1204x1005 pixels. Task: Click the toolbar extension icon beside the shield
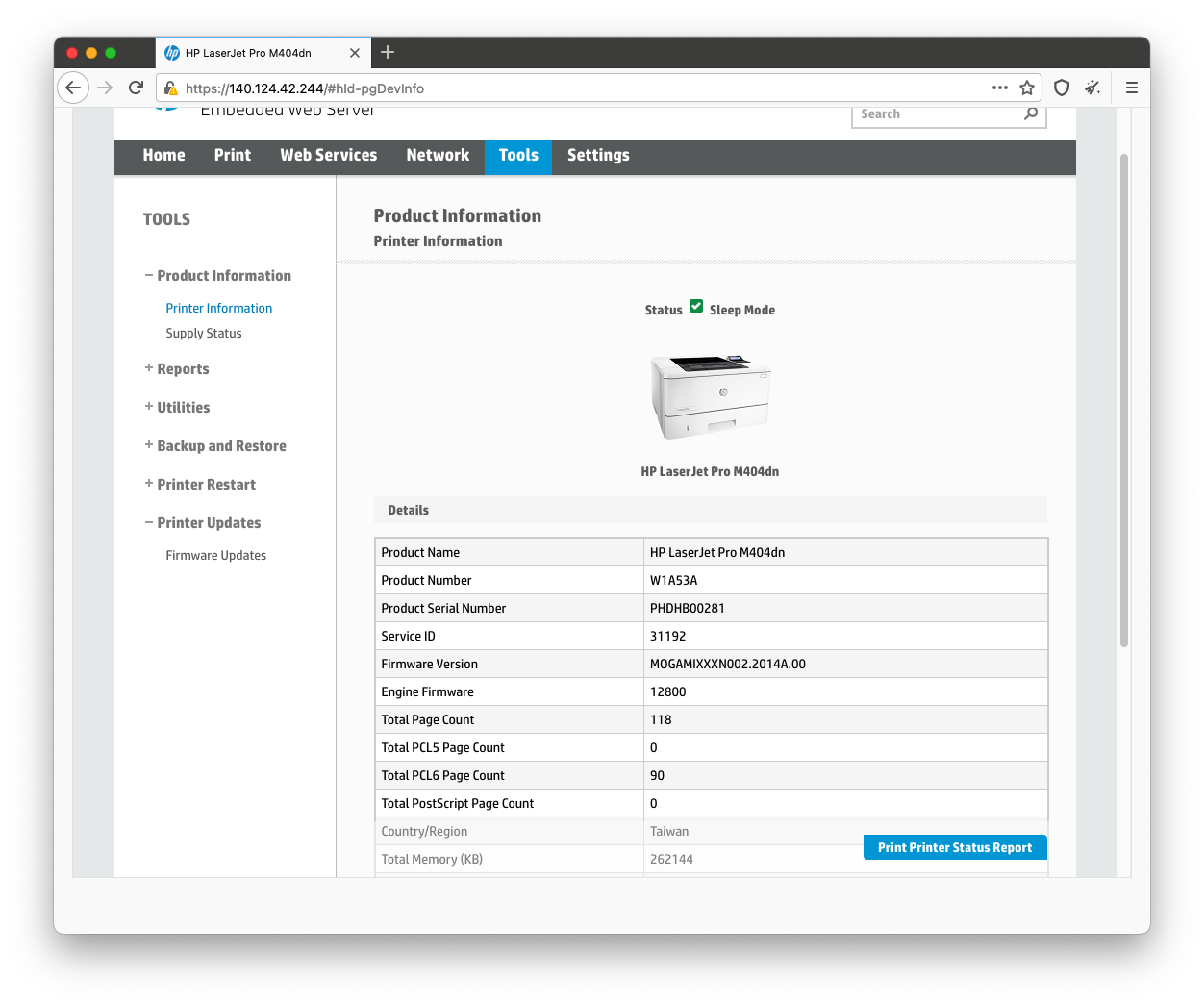[x=1092, y=88]
